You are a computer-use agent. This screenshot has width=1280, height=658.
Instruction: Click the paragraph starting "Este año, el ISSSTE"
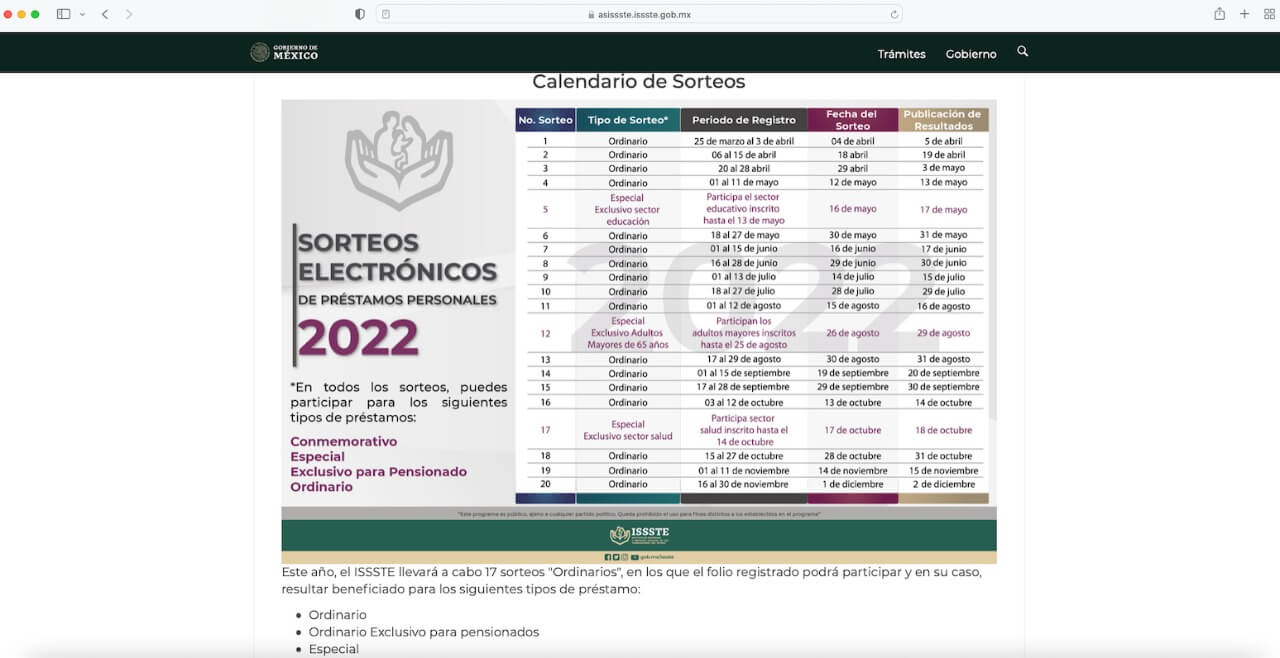pos(632,581)
